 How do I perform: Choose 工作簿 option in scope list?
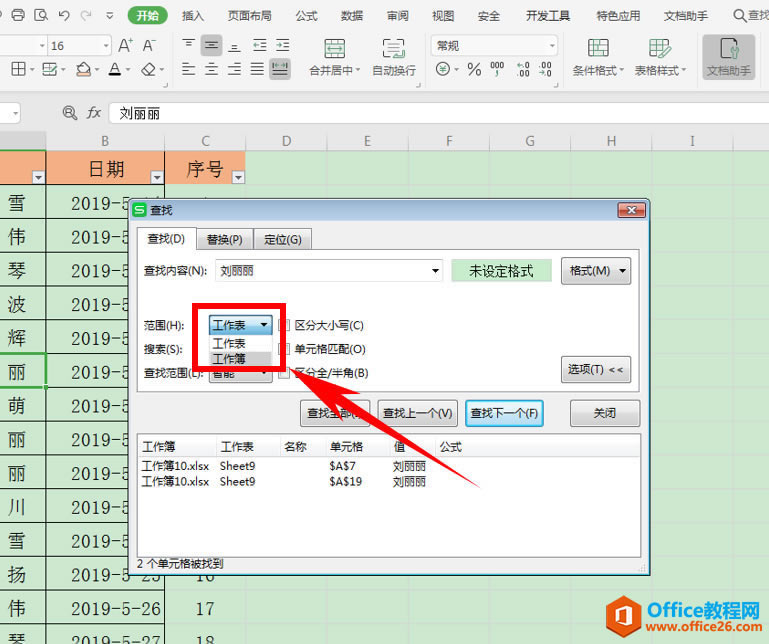(241, 359)
